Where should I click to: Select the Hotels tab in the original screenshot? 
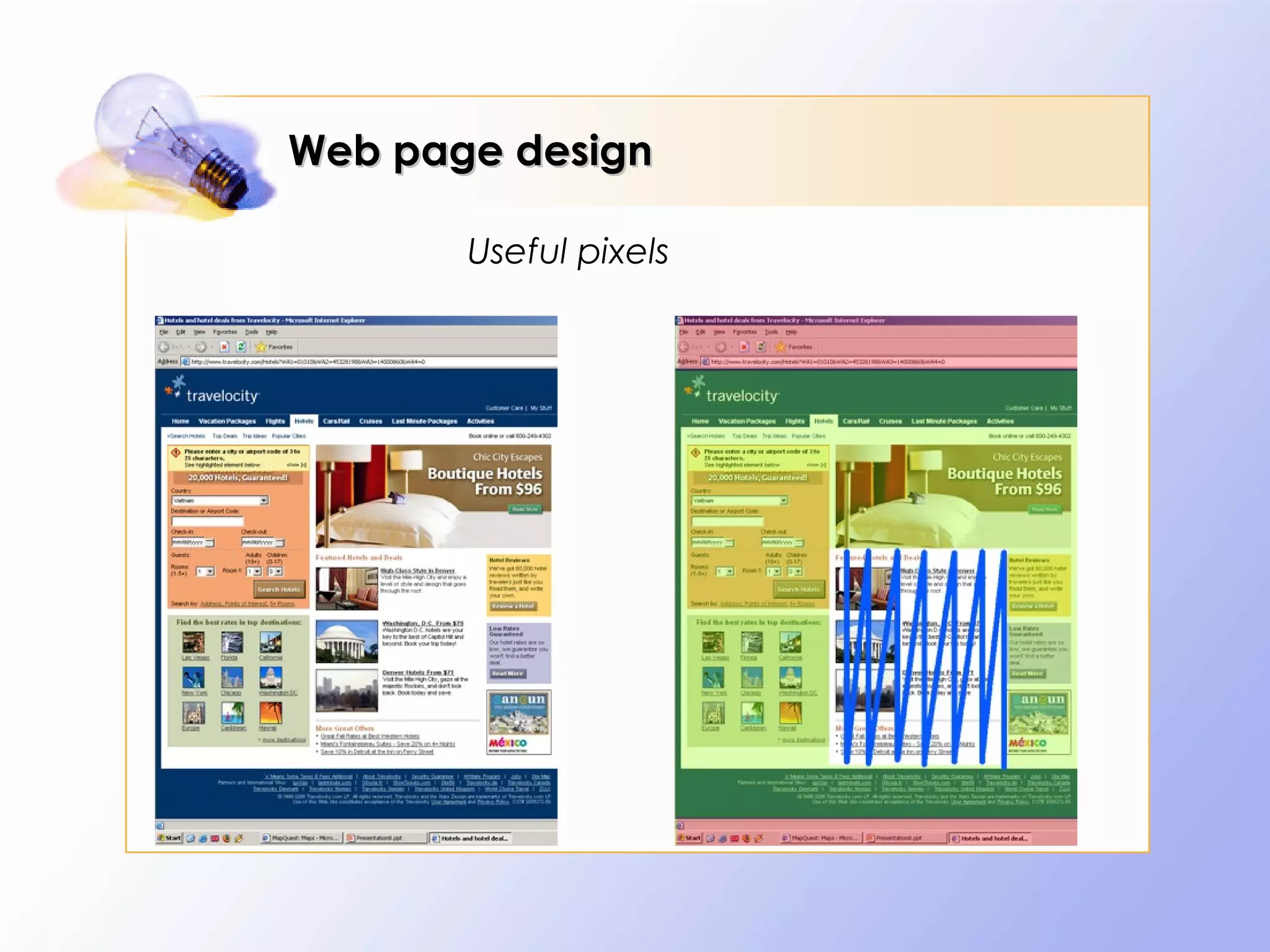click(x=304, y=421)
